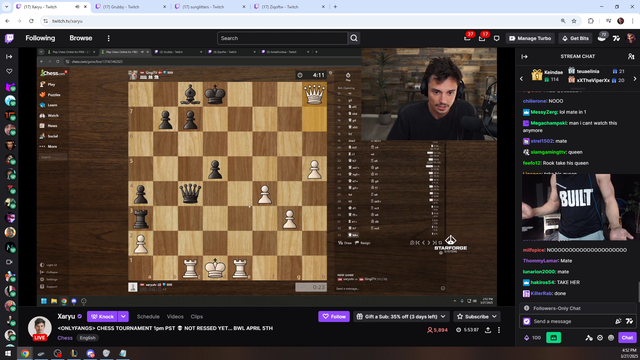The height and width of the screenshot is (360, 640).
Task: Open the Clips tab
Action: [197, 316]
